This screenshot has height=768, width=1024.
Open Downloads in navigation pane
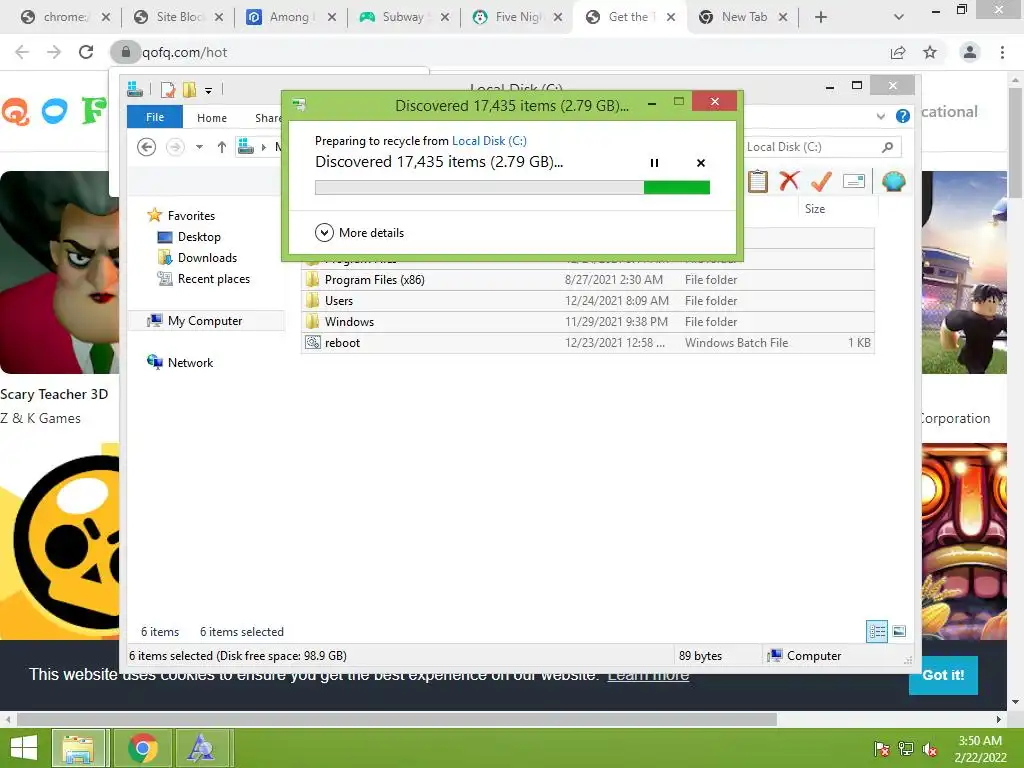(207, 258)
